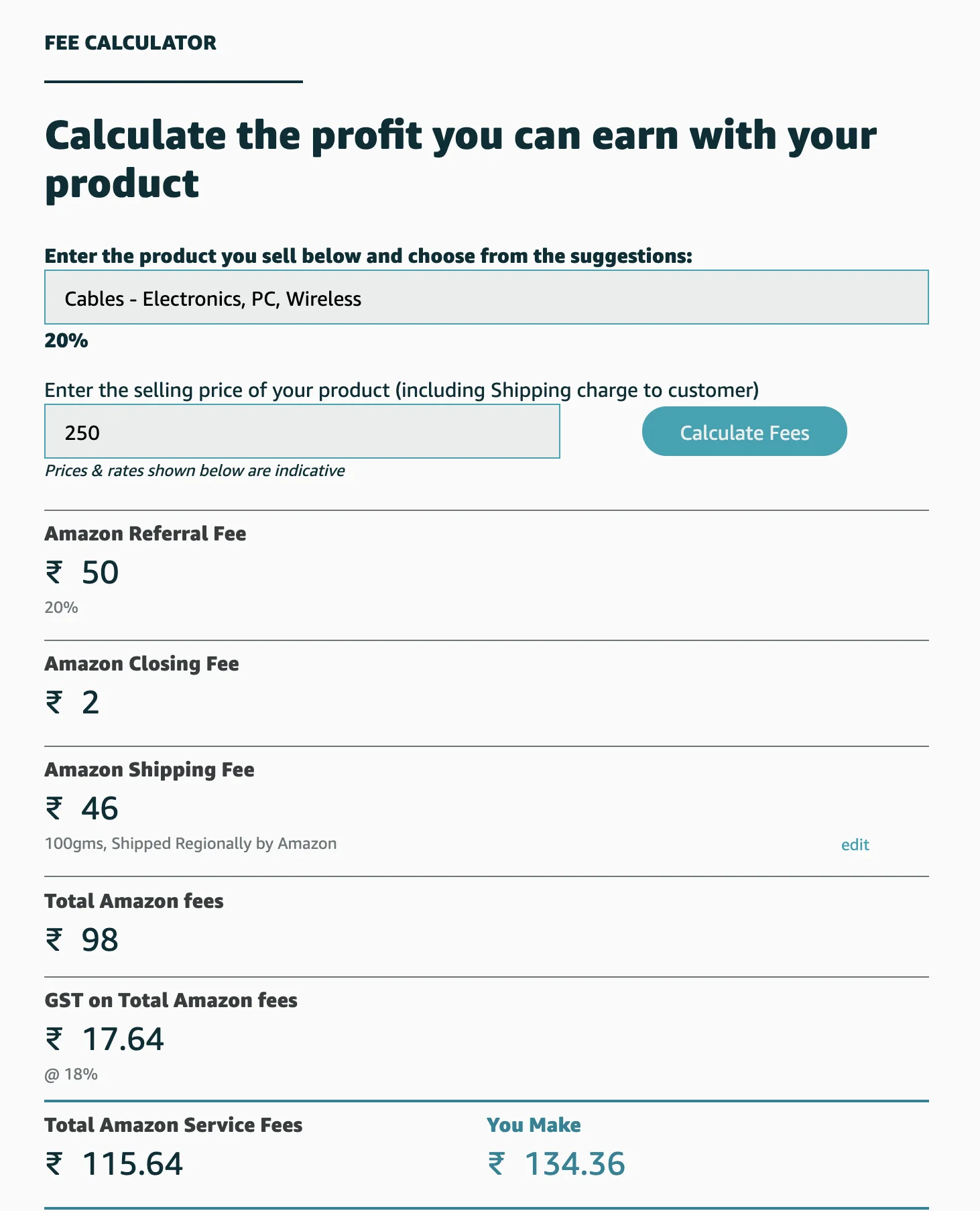
Task: Click the Amazon Closing Fee label
Action: (x=142, y=664)
